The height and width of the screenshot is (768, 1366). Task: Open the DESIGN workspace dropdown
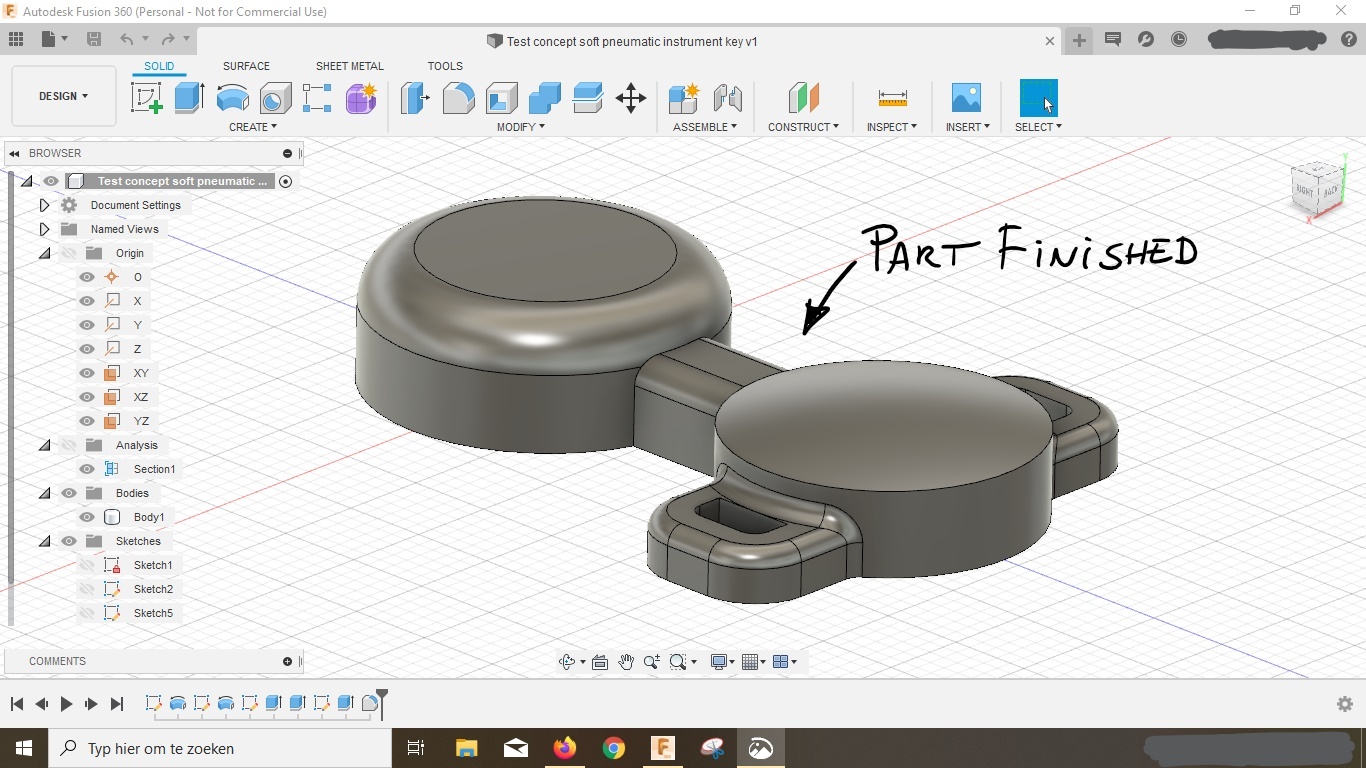point(64,96)
